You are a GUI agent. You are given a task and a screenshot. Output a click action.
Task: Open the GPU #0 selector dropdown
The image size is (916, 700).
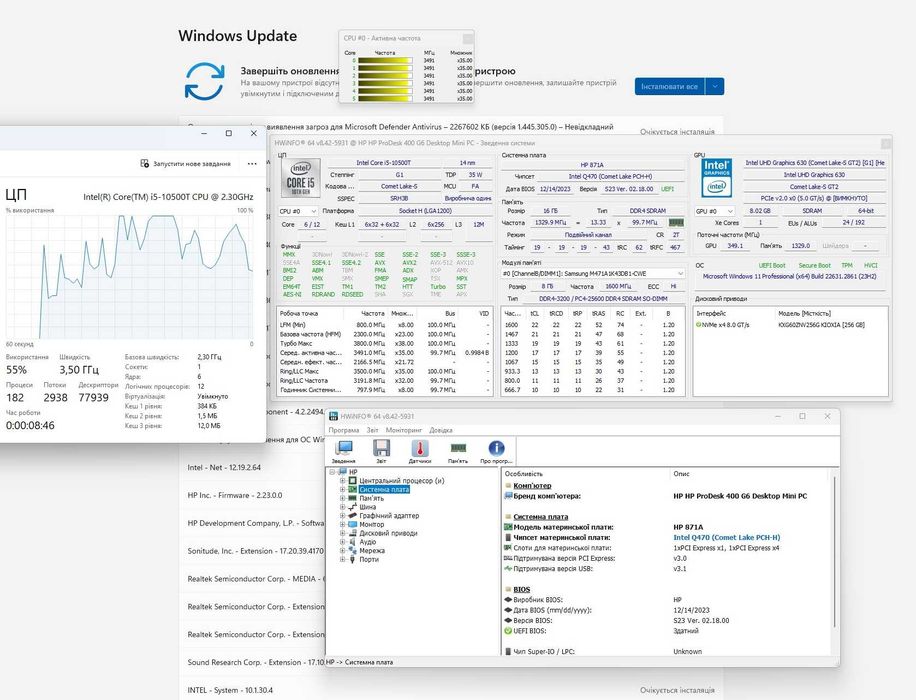point(714,211)
